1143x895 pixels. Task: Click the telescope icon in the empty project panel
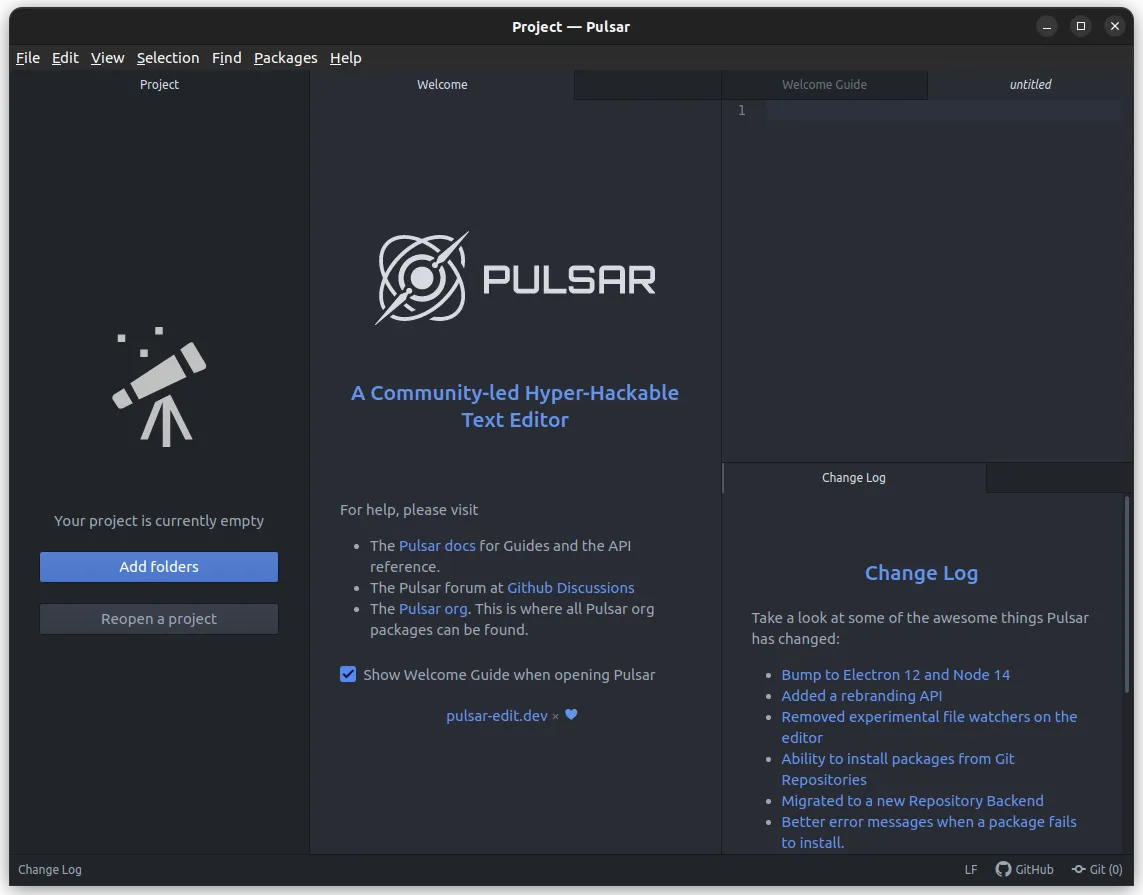[157, 385]
